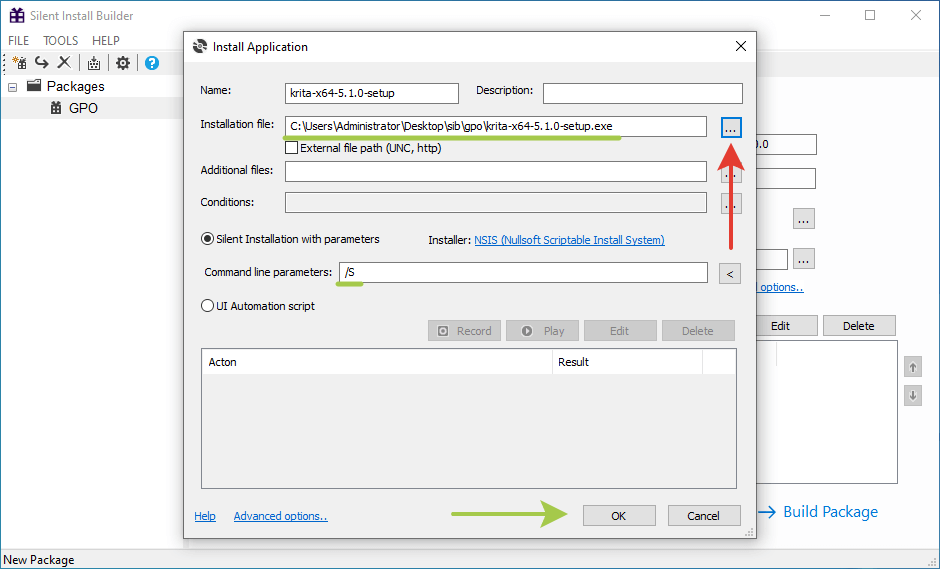Click the '<' button beside command line parameters
The width and height of the screenshot is (940, 569).
point(730,274)
